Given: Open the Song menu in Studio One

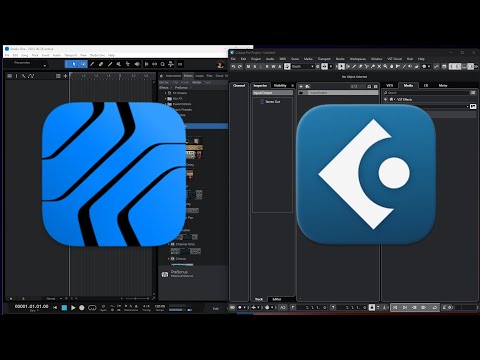Looking at the screenshot, I should pyautogui.click(x=25, y=55).
